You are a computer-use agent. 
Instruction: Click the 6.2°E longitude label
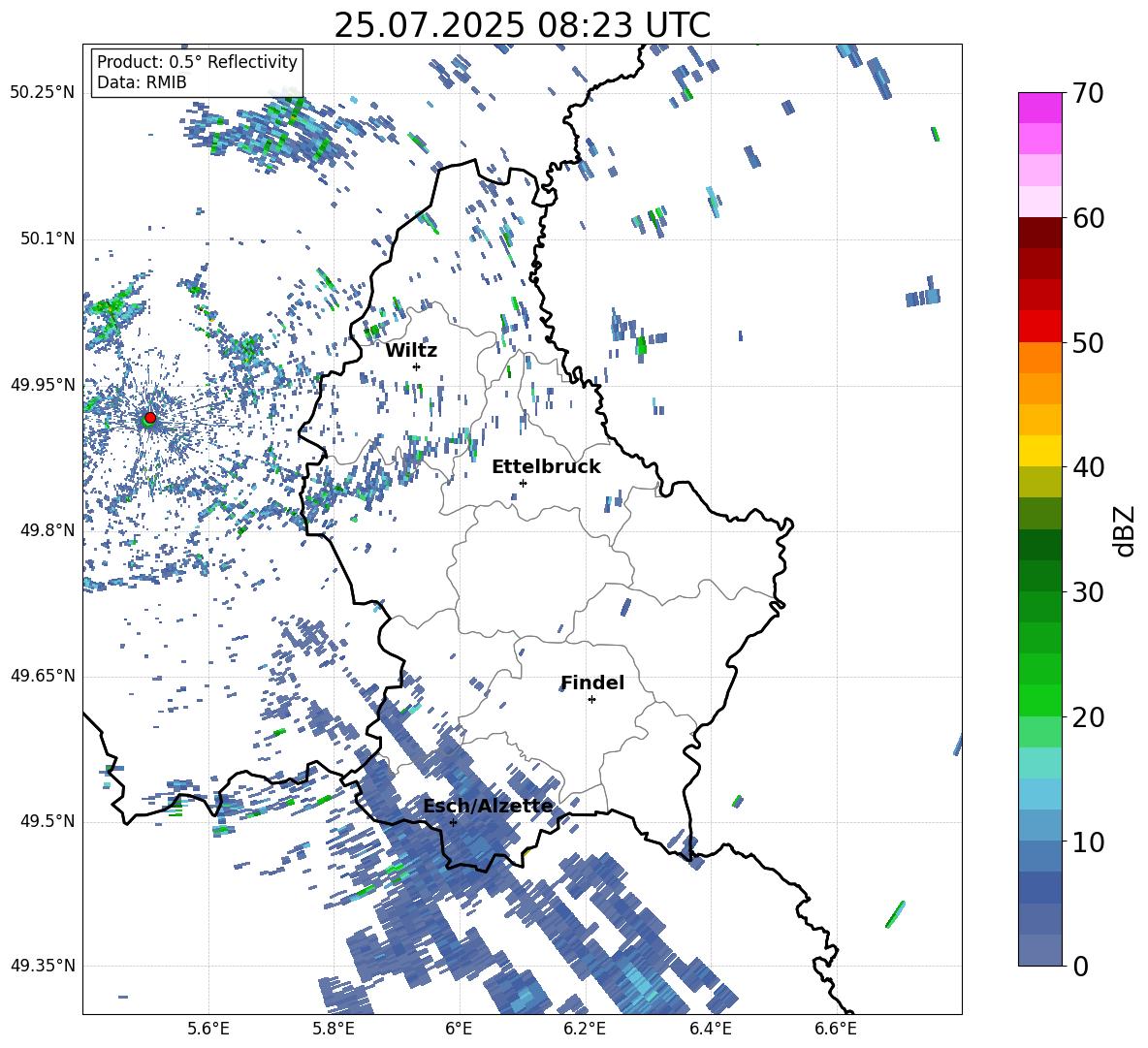tap(585, 1029)
